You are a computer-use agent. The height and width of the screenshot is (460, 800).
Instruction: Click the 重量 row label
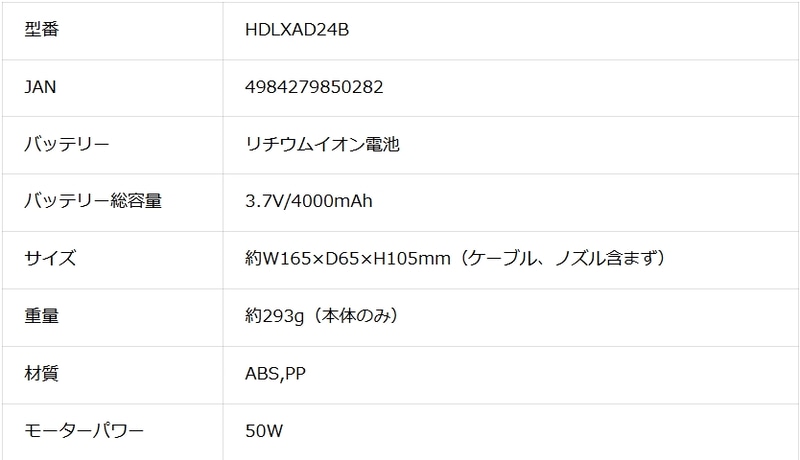[x=42, y=318]
